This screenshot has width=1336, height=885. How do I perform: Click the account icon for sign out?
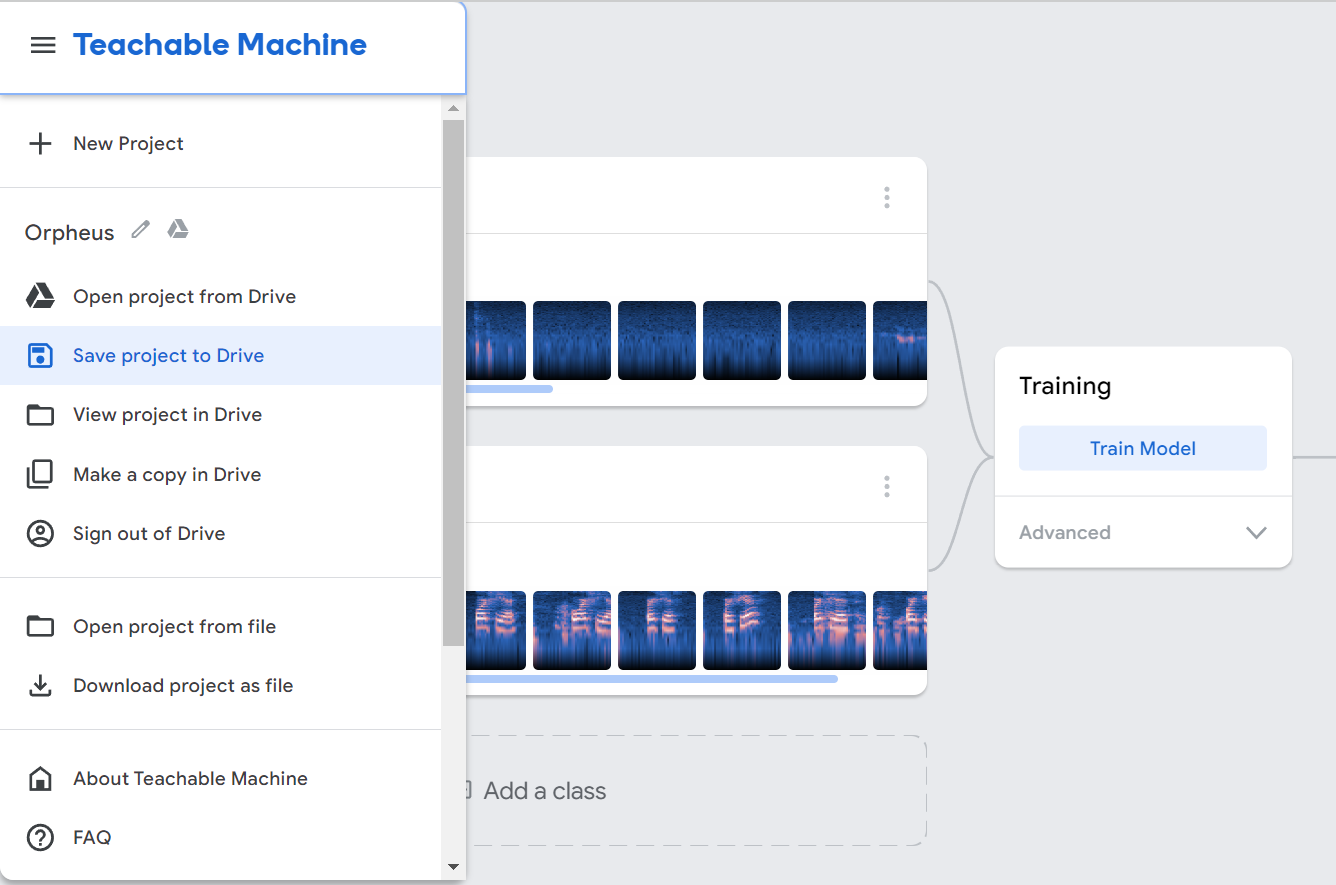click(40, 534)
